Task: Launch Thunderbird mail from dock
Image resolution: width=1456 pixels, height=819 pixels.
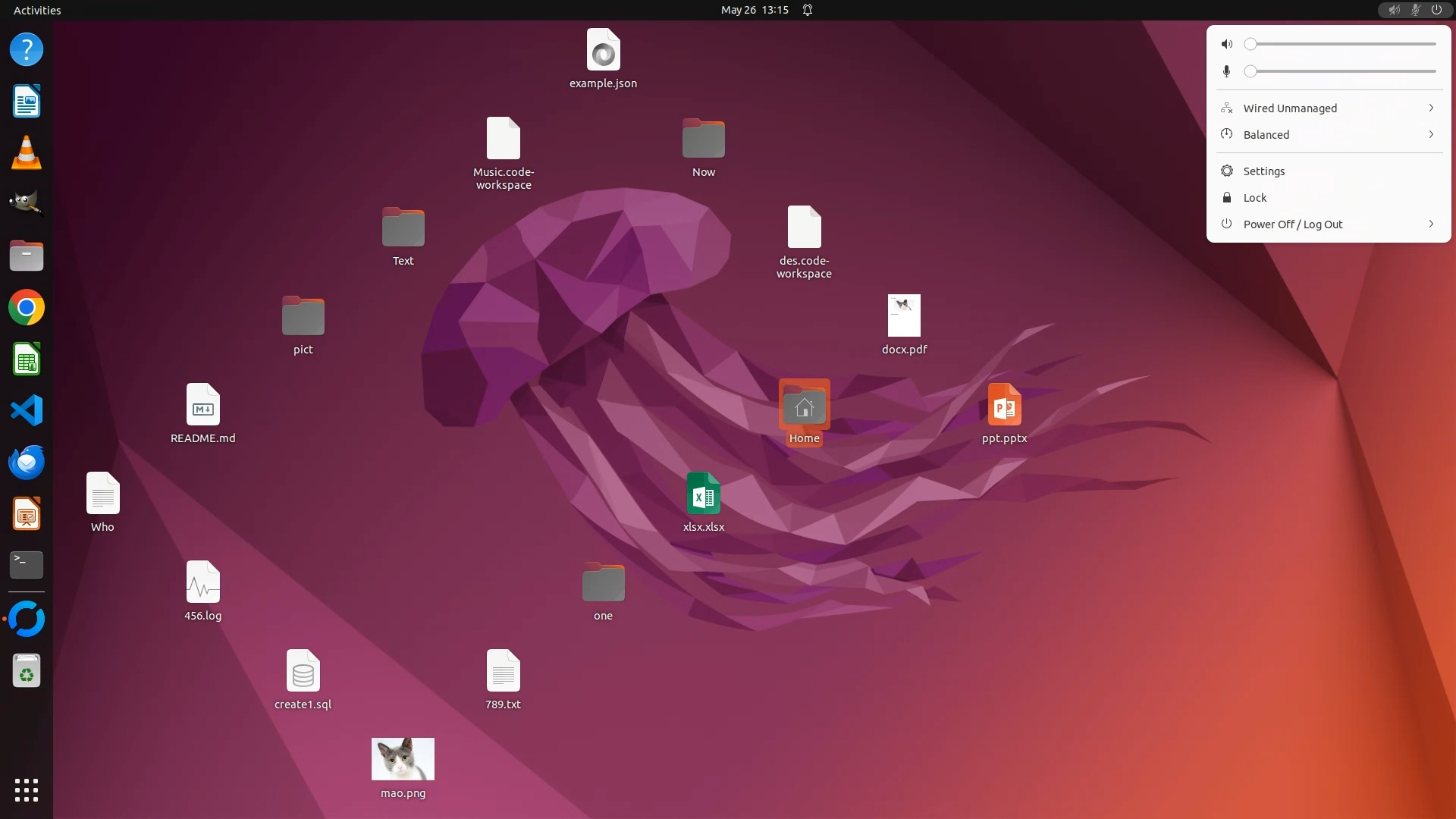Action: 27,462
